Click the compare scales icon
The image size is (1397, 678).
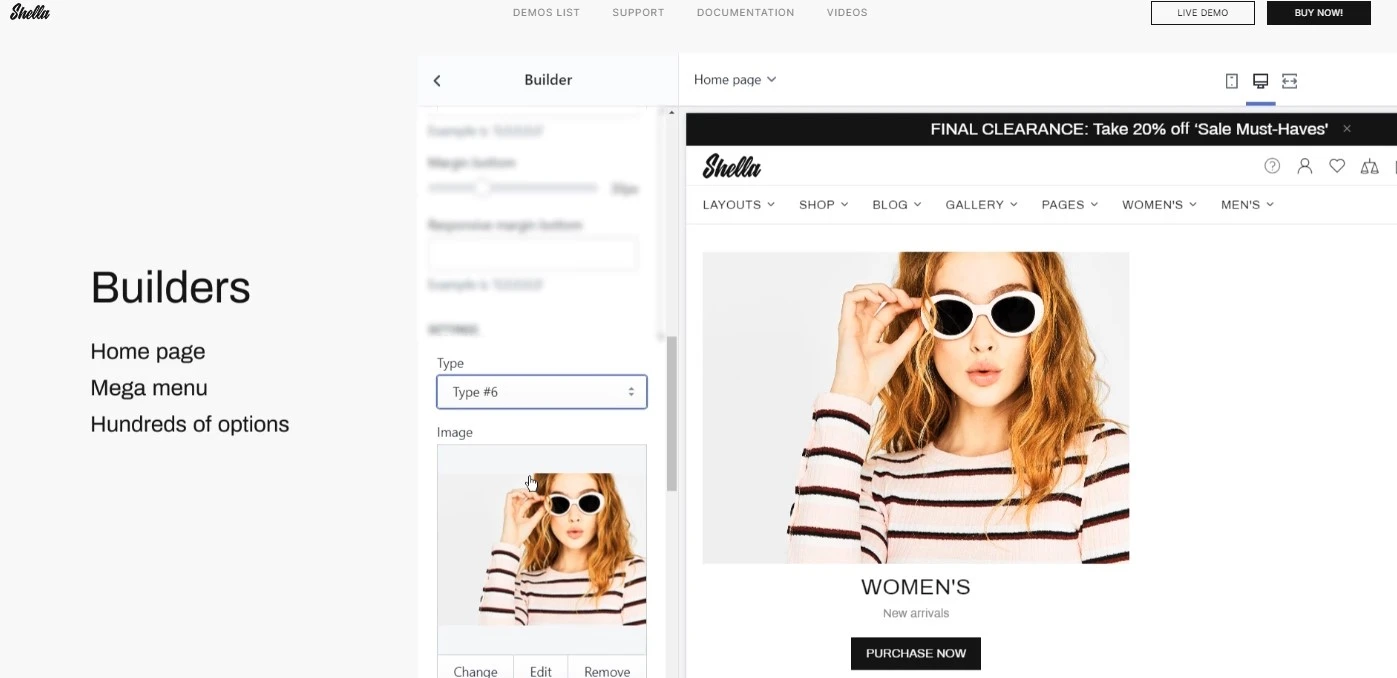[1369, 167]
